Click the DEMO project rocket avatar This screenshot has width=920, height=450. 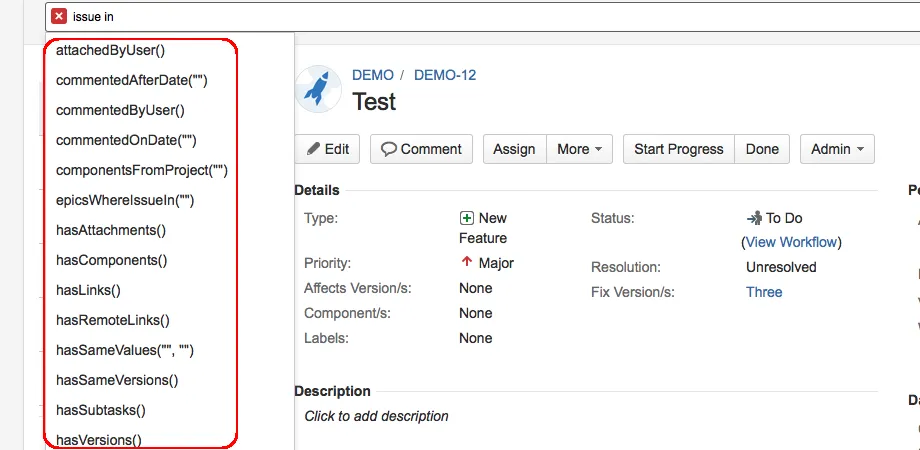click(318, 89)
